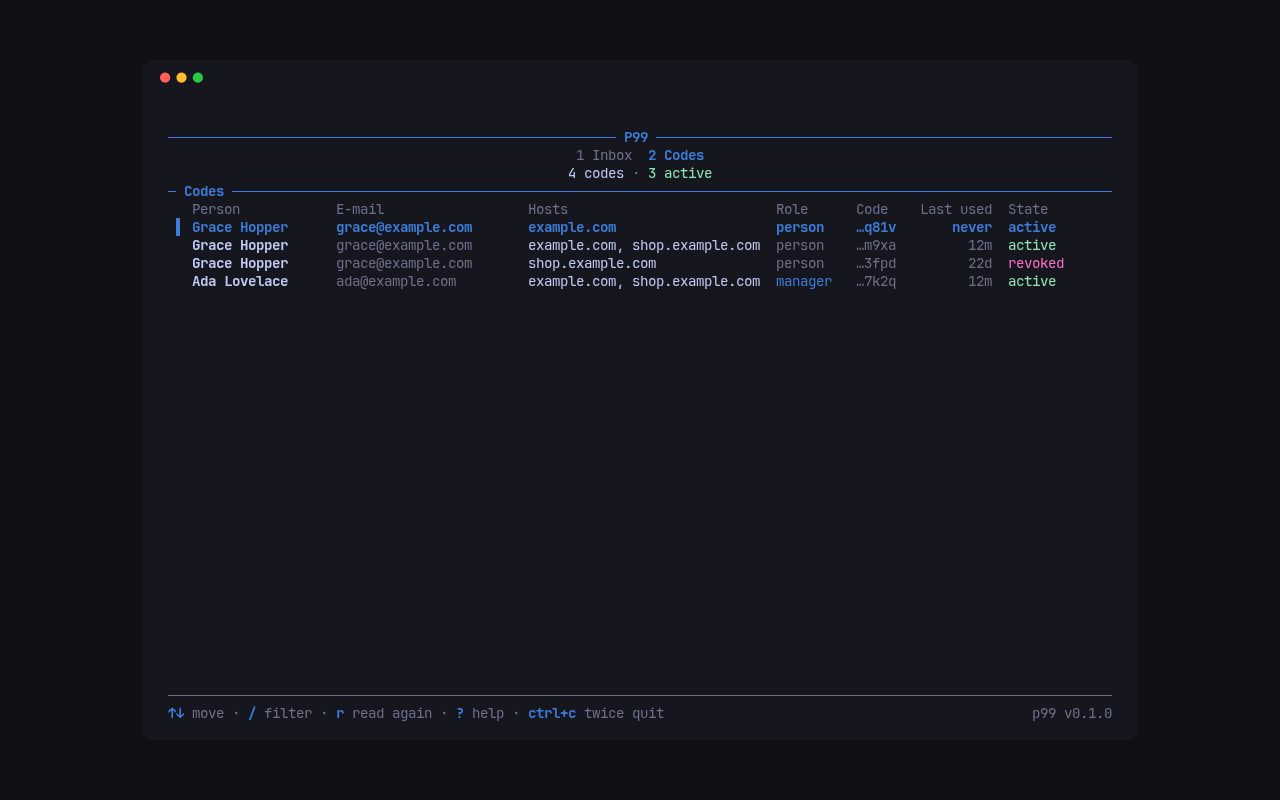Viewport: 1280px width, 800px height.
Task: Click the '4 codes' summary count
Action: coord(596,174)
